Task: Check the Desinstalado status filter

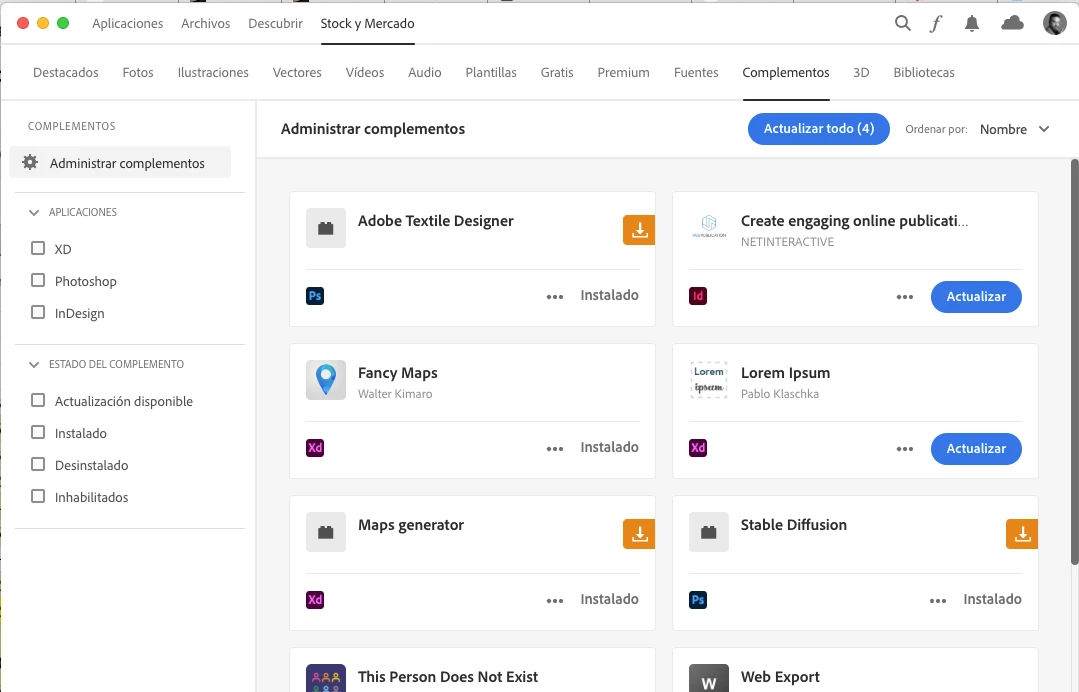Action: [x=38, y=464]
